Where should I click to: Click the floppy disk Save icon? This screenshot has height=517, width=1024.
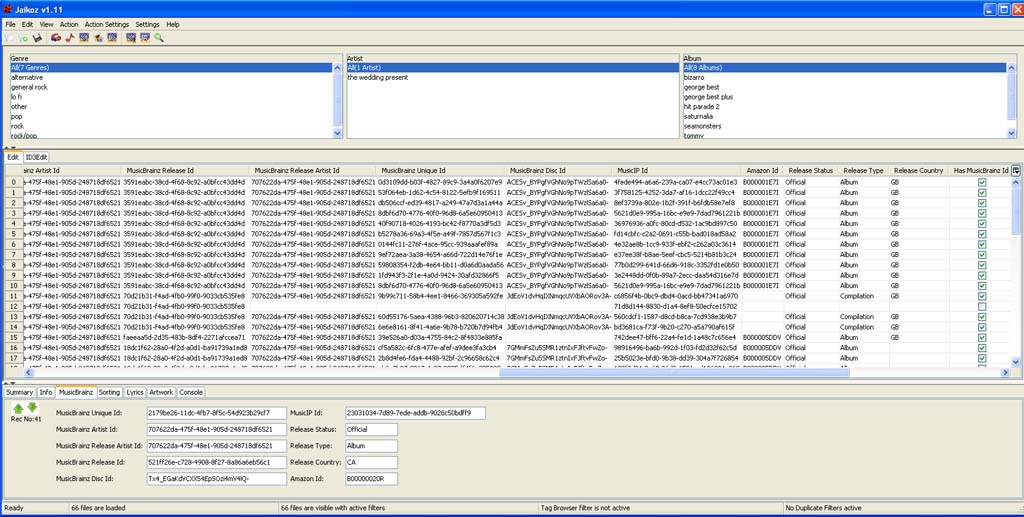(37, 38)
